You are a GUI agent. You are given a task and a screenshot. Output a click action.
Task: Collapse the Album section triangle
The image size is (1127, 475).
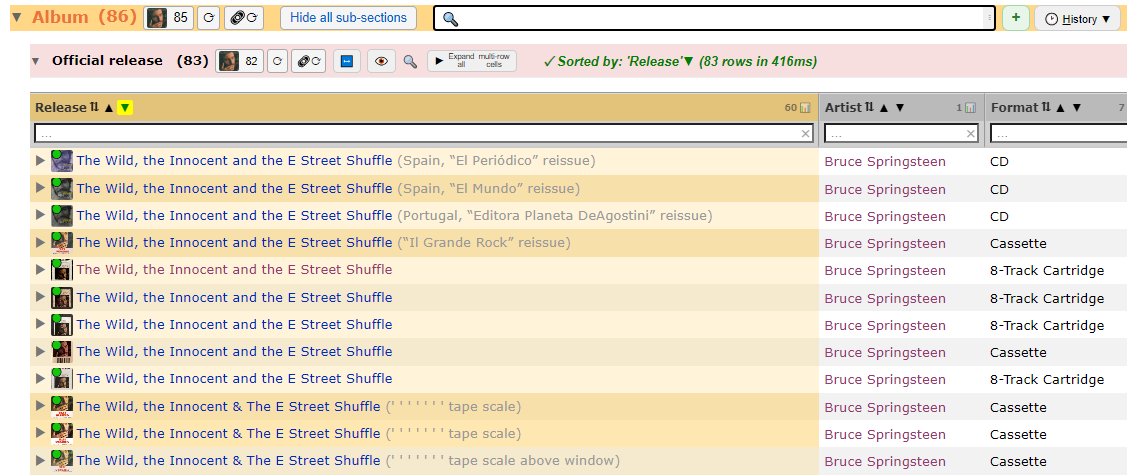click(x=17, y=17)
